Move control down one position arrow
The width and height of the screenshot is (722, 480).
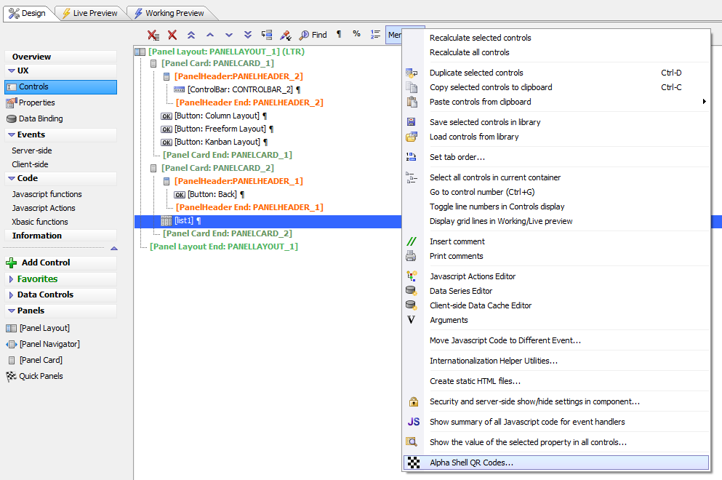(229, 35)
